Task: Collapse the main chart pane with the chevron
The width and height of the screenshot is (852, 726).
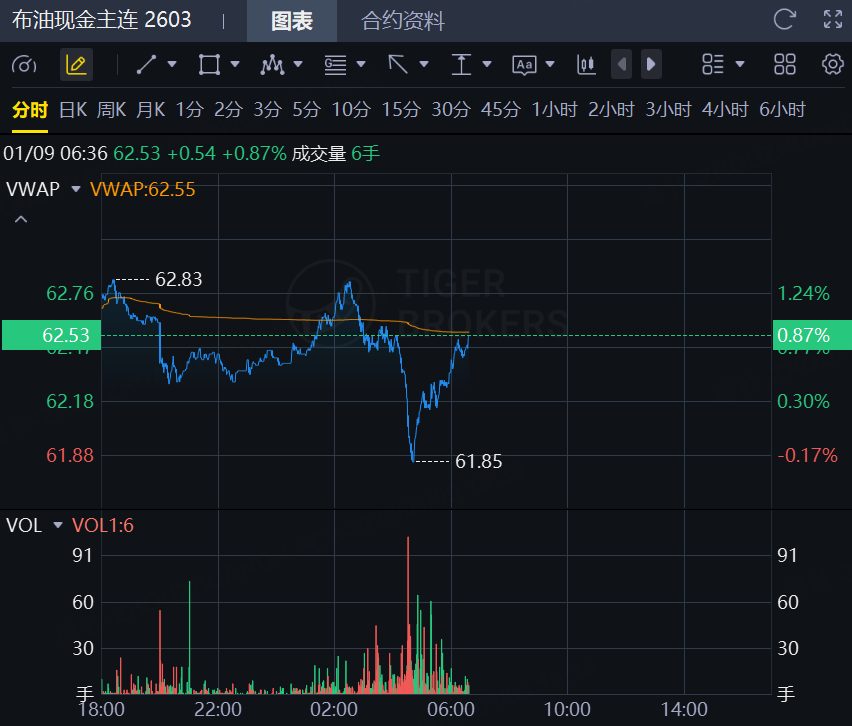Action: (21, 219)
